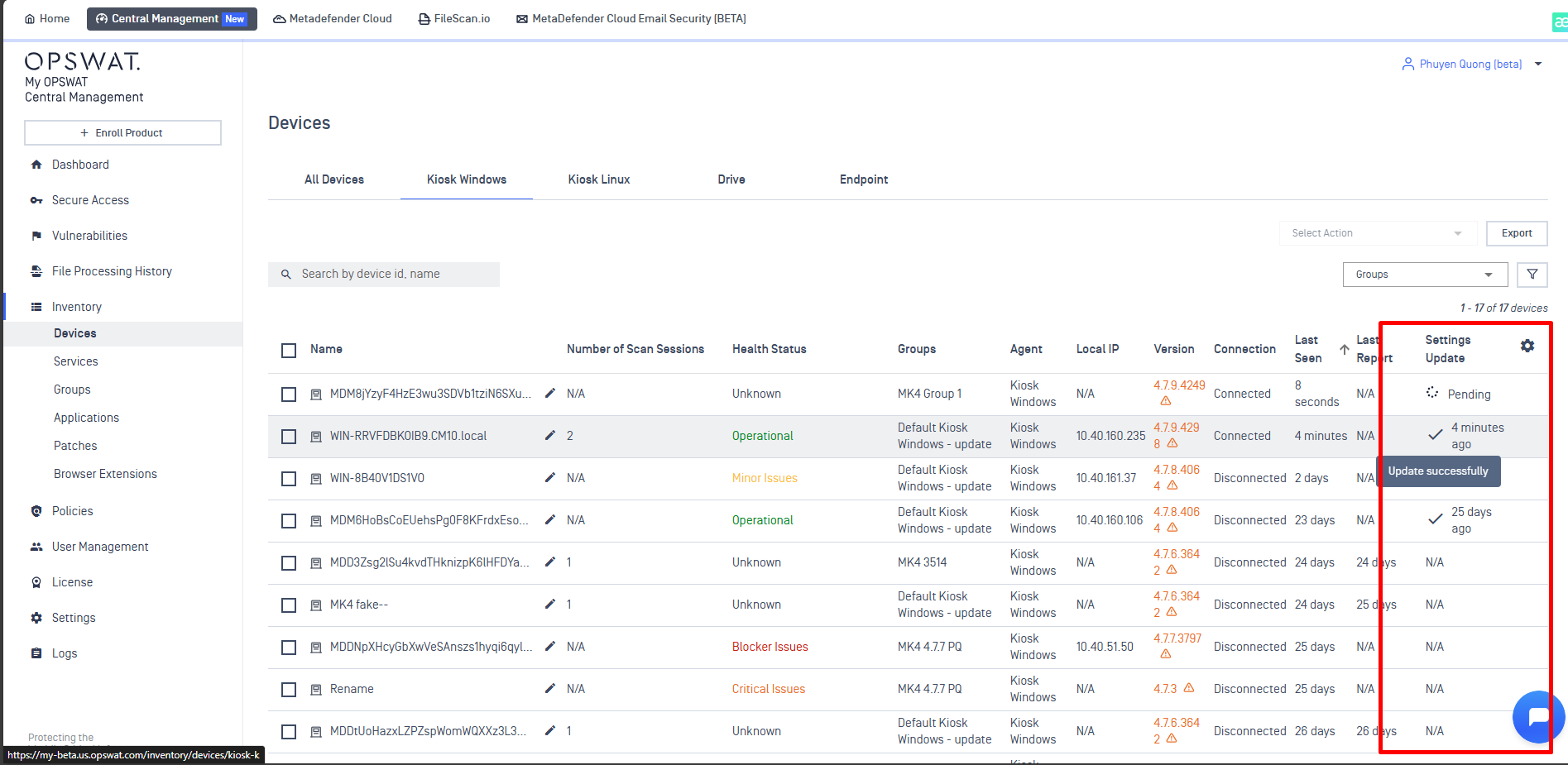Open column settings gear icon
The image size is (1568, 765).
point(1527,346)
